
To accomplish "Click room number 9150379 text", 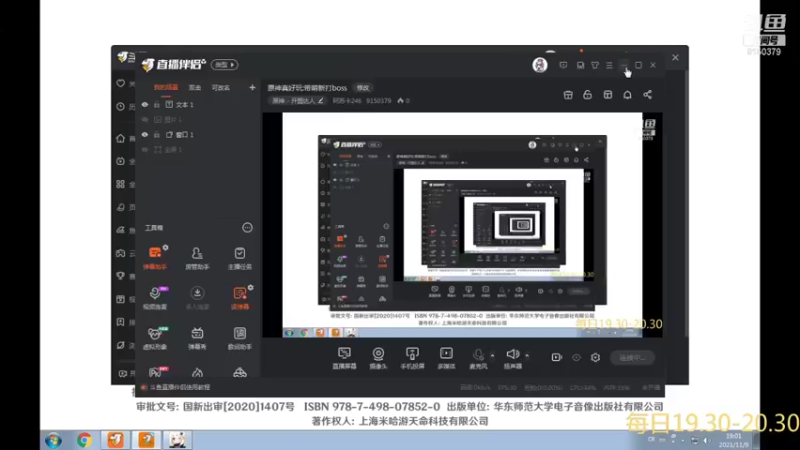I will (x=379, y=101).
